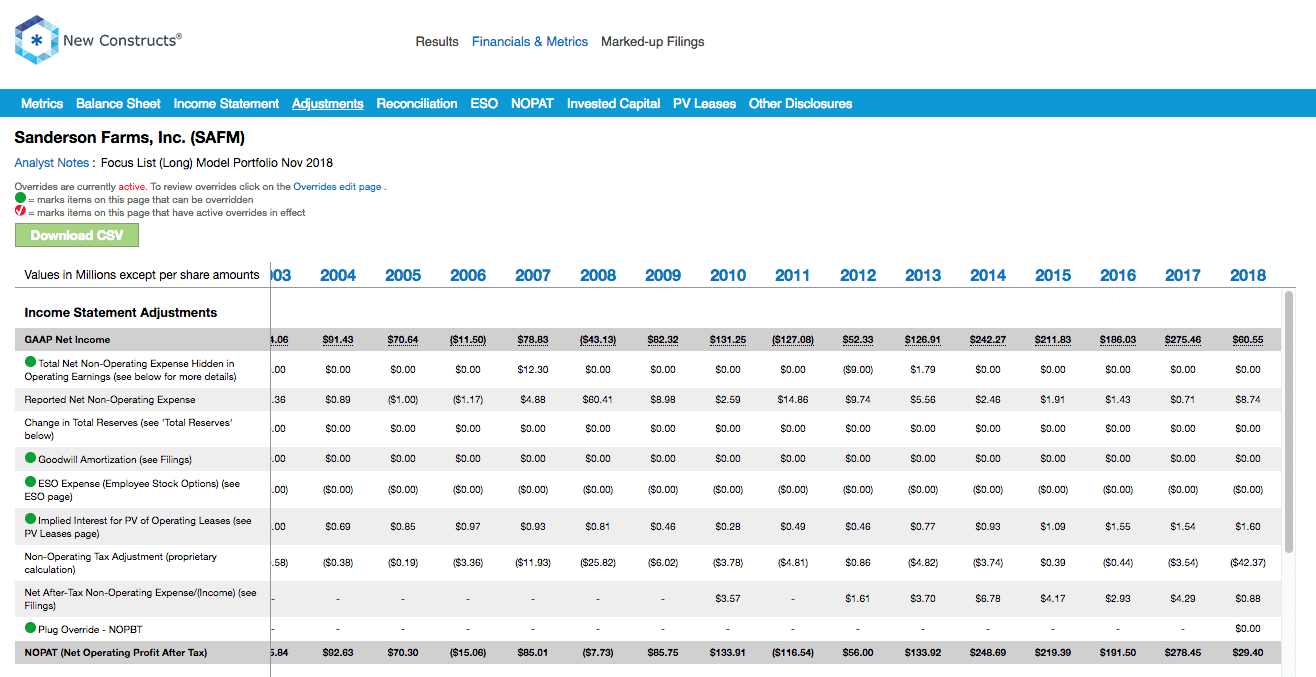Download the CSV file
The image size is (1316, 677).
(77, 235)
